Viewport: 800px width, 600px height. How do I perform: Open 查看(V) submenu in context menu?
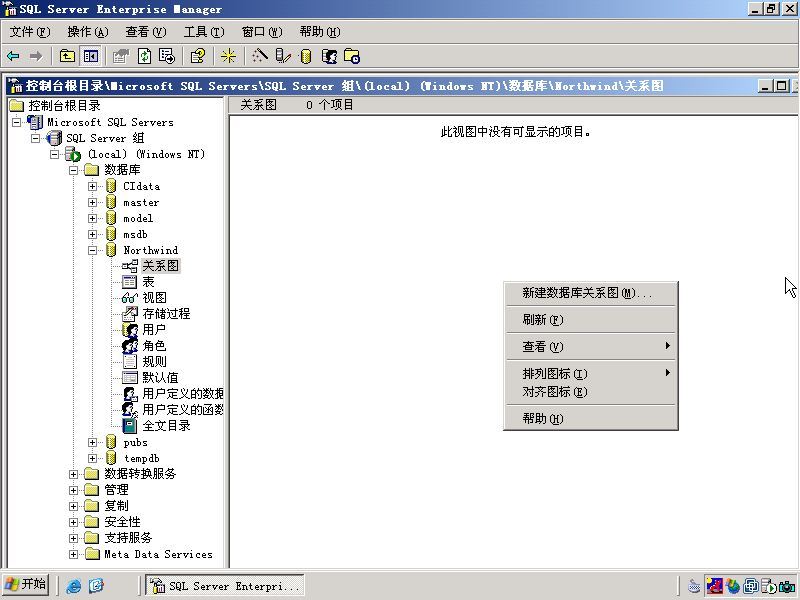[x=590, y=346]
